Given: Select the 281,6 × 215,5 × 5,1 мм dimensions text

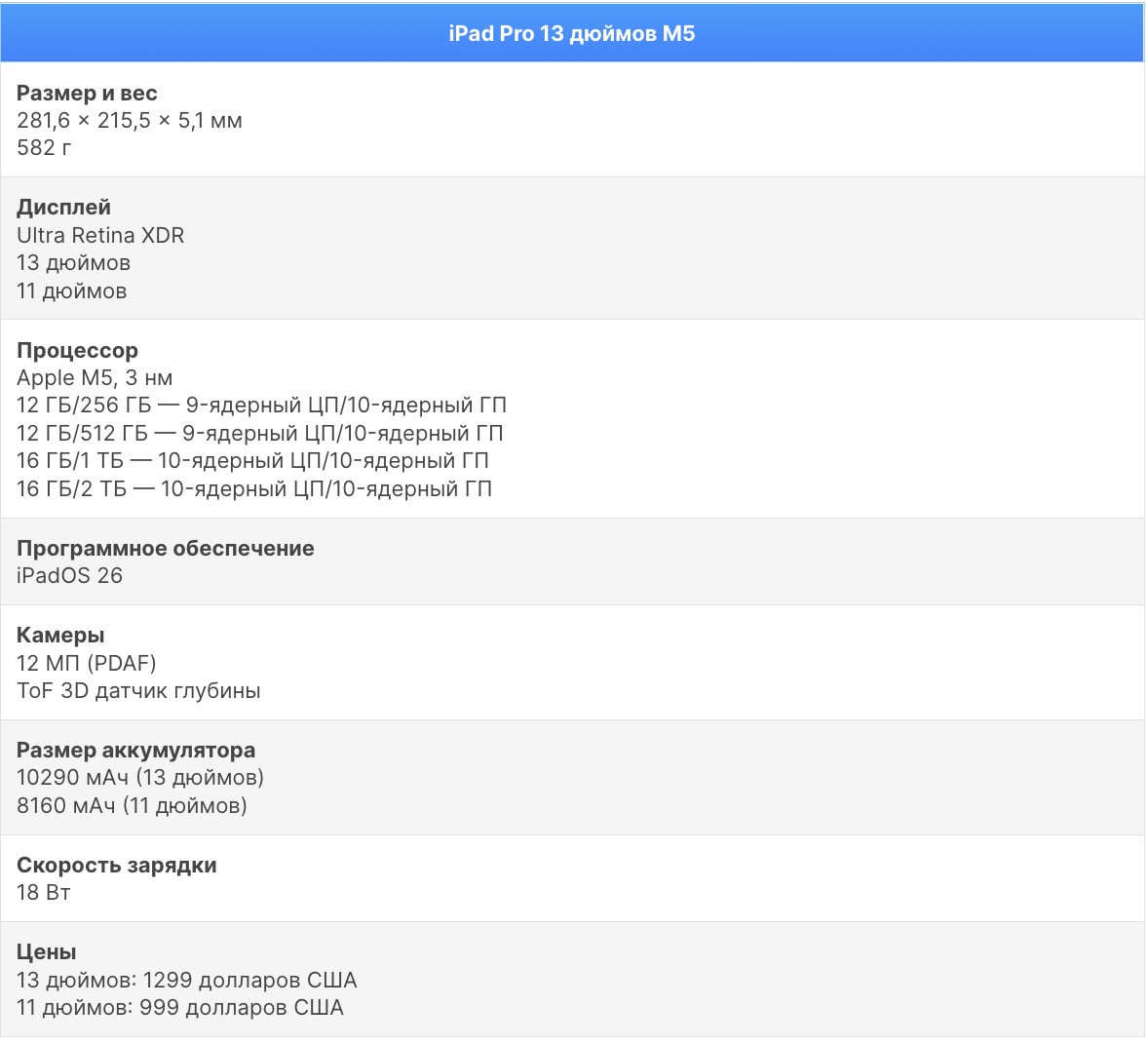Looking at the screenshot, I should pos(130,121).
